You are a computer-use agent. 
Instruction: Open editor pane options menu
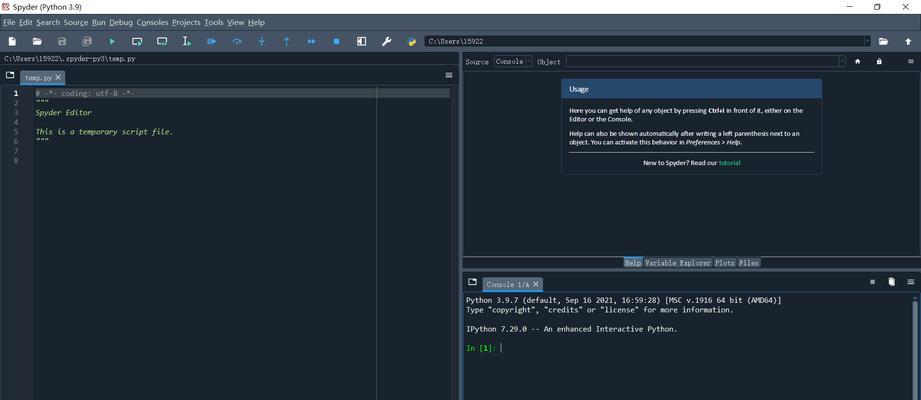(x=449, y=75)
